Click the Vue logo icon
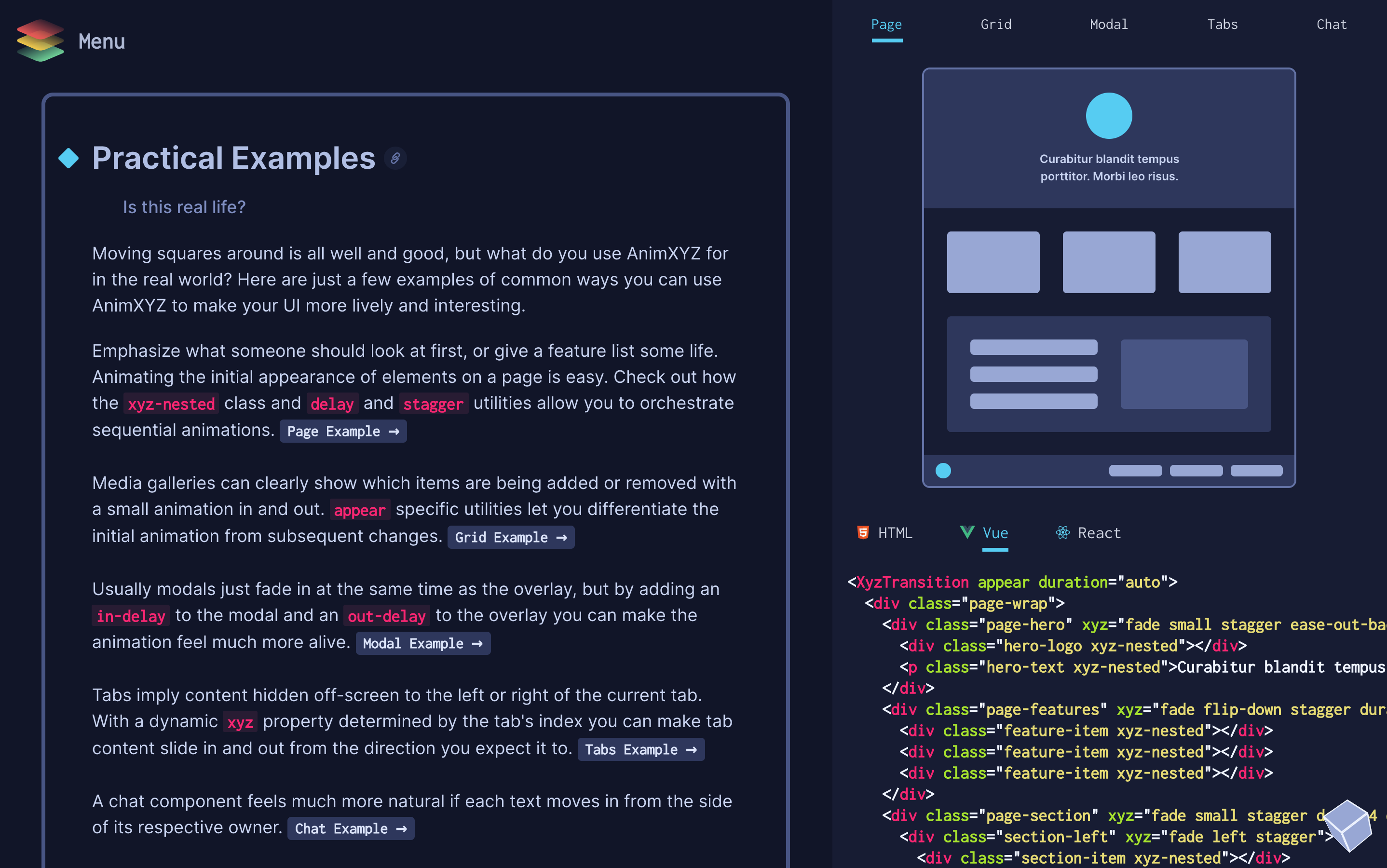The width and height of the screenshot is (1387, 868). (967, 532)
